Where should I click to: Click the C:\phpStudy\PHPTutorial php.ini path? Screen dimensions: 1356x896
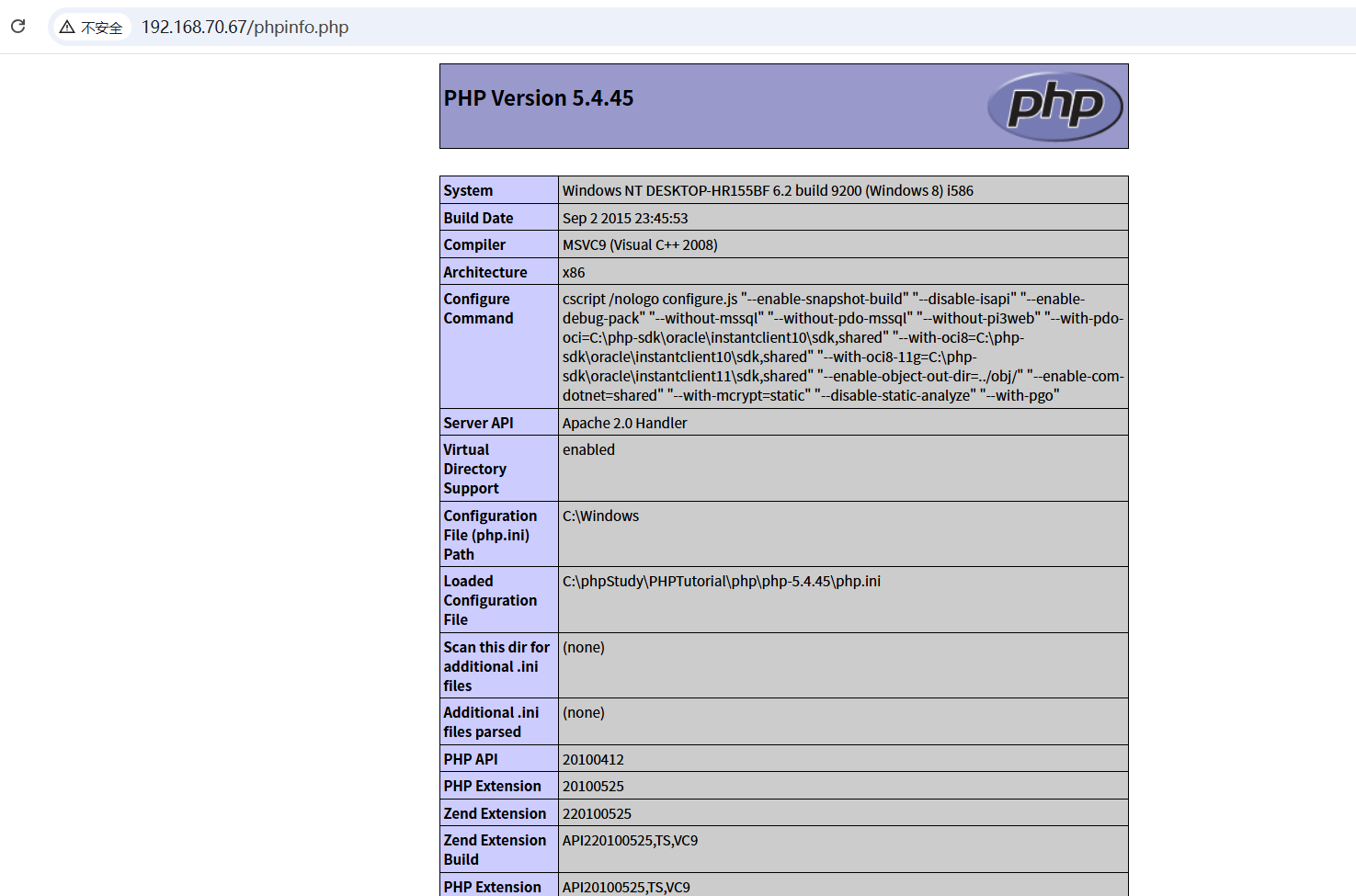[722, 581]
